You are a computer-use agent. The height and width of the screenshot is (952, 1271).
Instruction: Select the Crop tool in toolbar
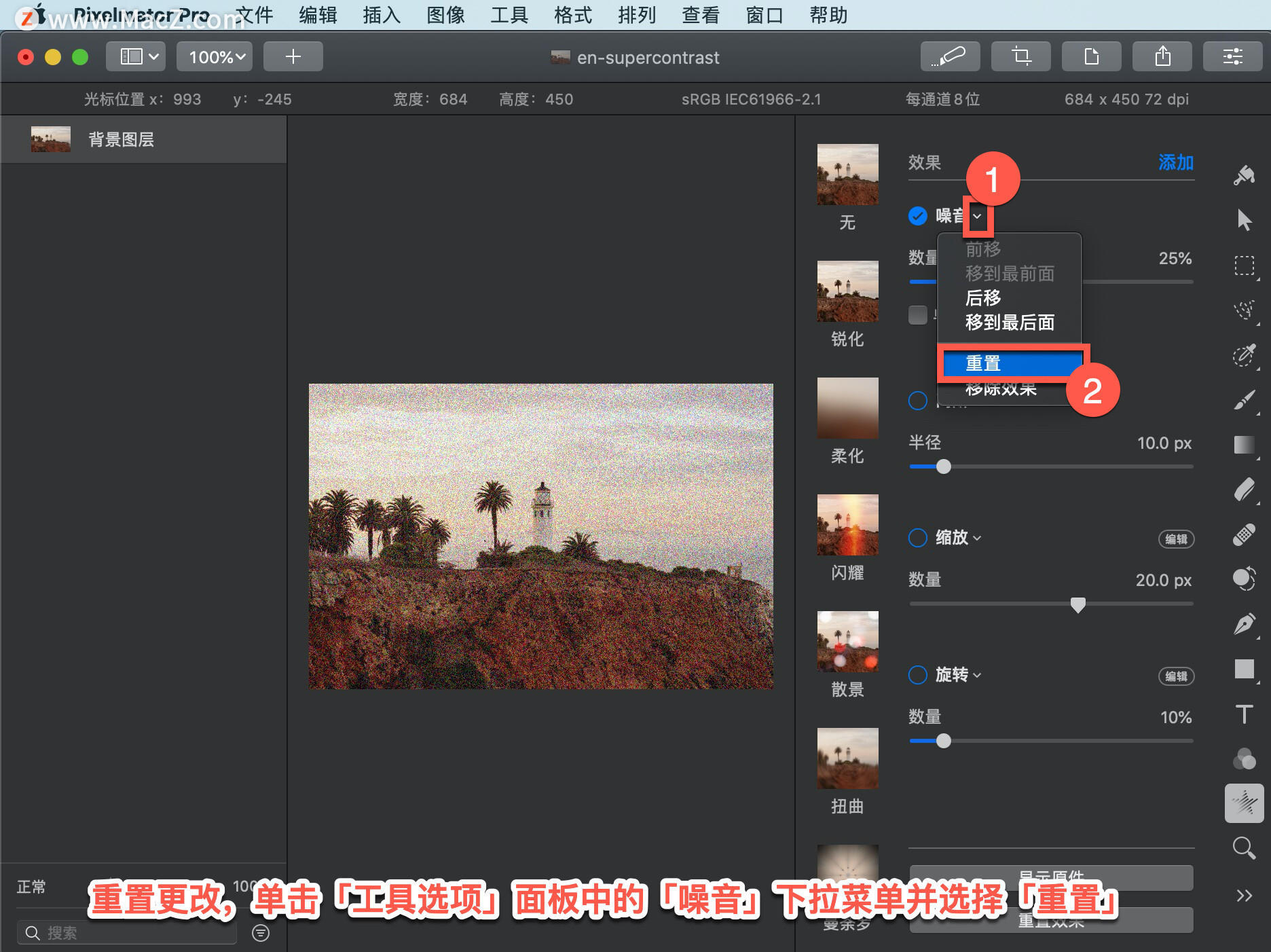[1021, 56]
